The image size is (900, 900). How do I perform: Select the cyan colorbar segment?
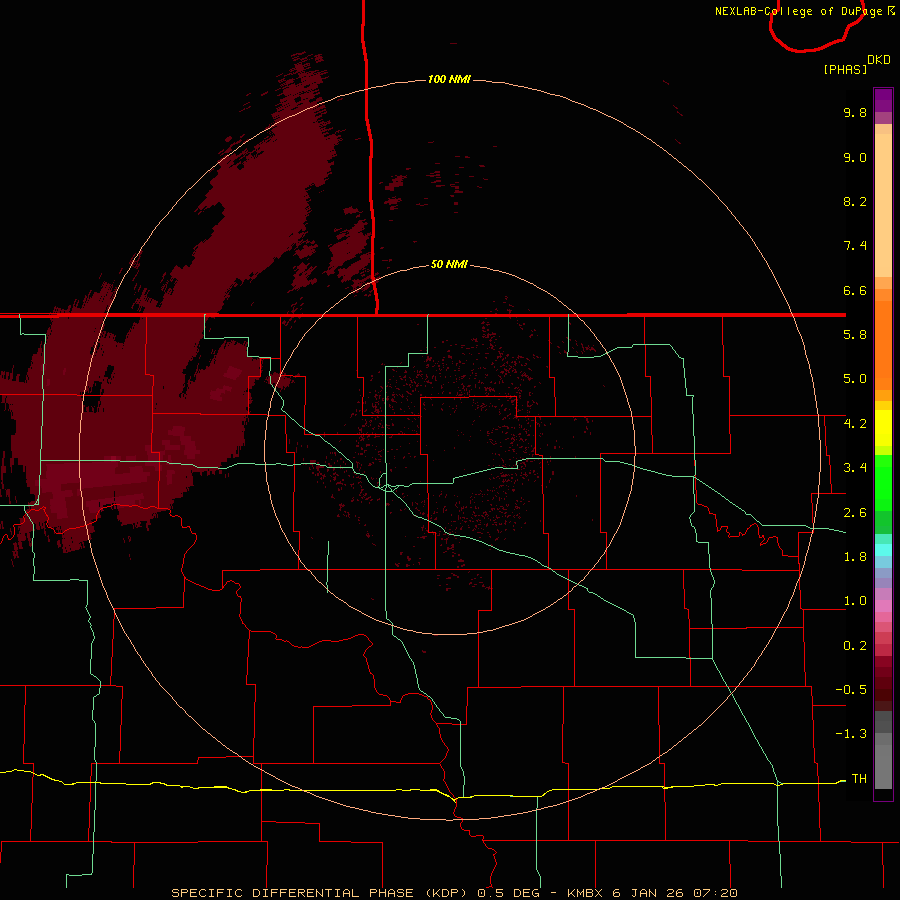[883, 550]
